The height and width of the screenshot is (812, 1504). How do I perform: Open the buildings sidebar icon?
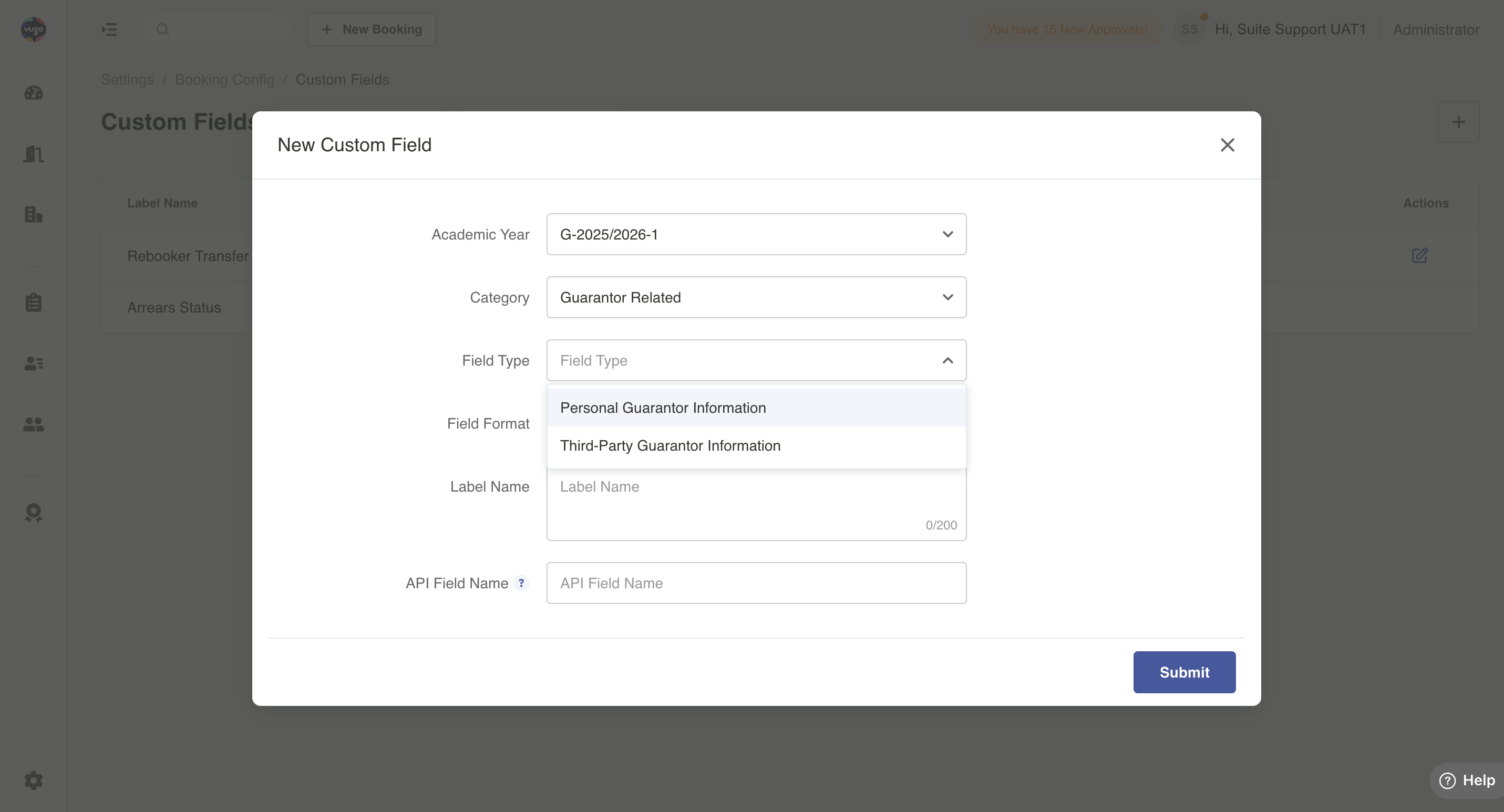click(33, 215)
